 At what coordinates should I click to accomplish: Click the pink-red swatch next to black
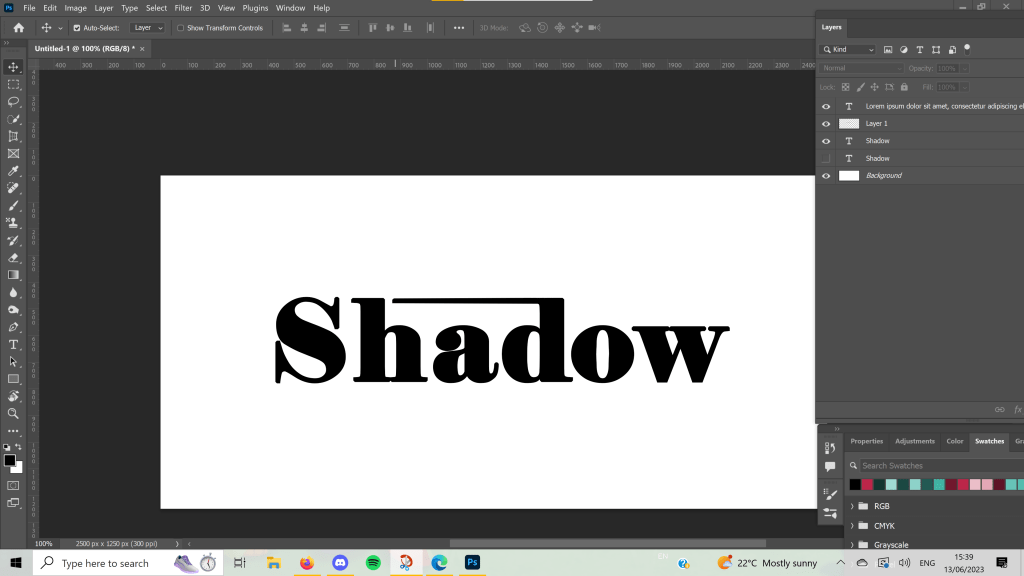point(867,485)
